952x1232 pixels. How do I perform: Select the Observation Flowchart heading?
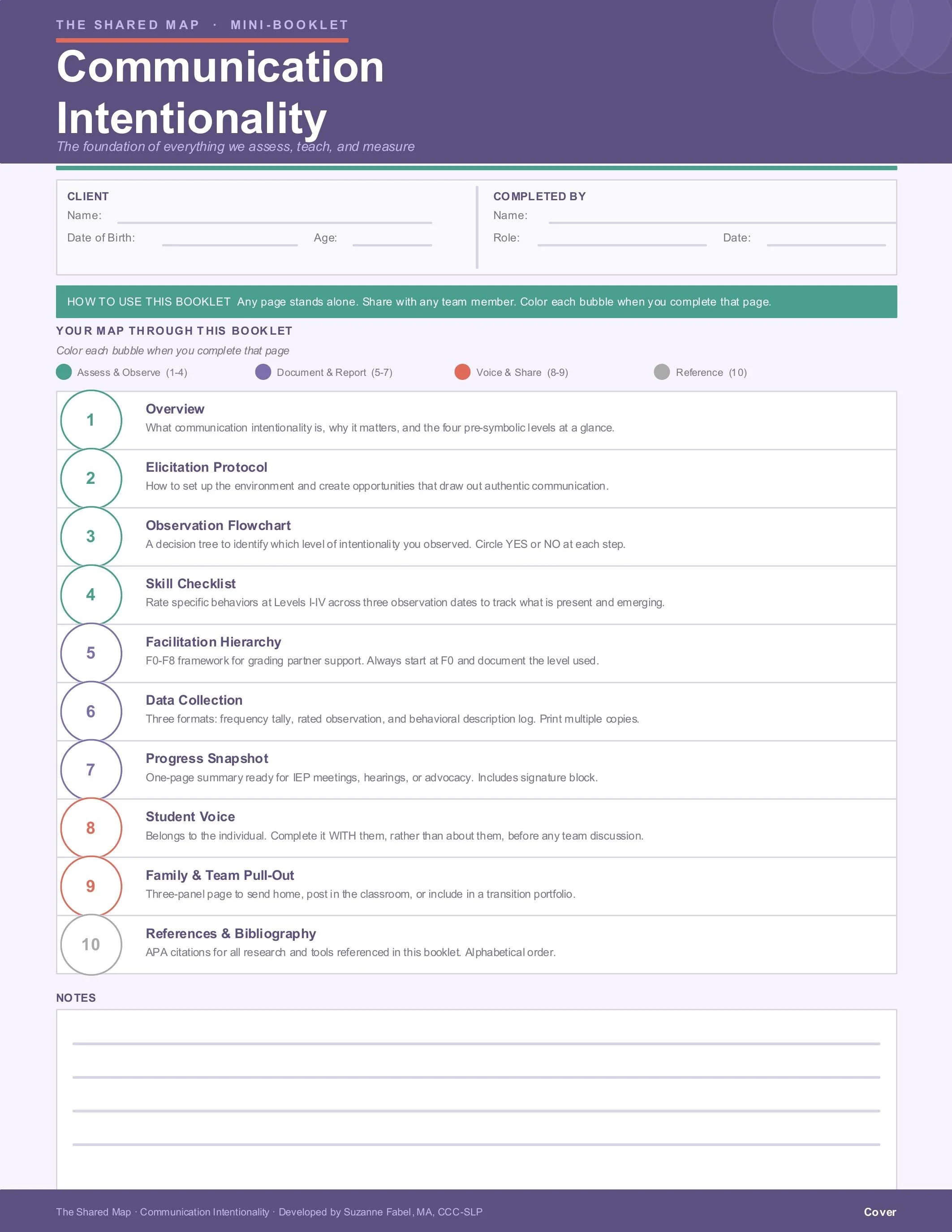(x=218, y=526)
